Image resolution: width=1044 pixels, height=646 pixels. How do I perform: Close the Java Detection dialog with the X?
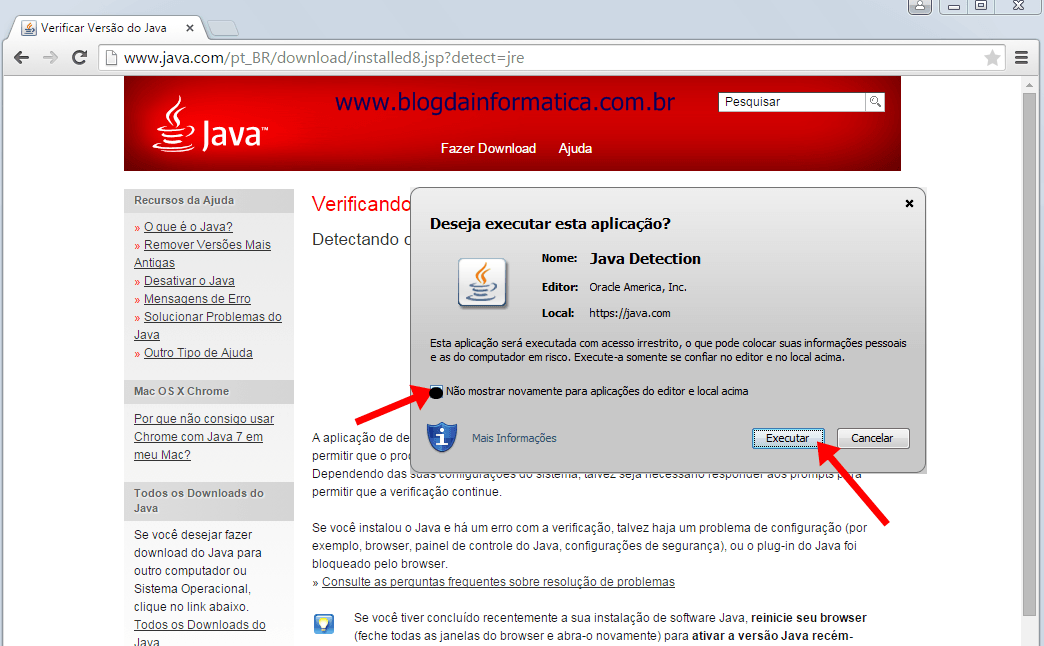[909, 203]
